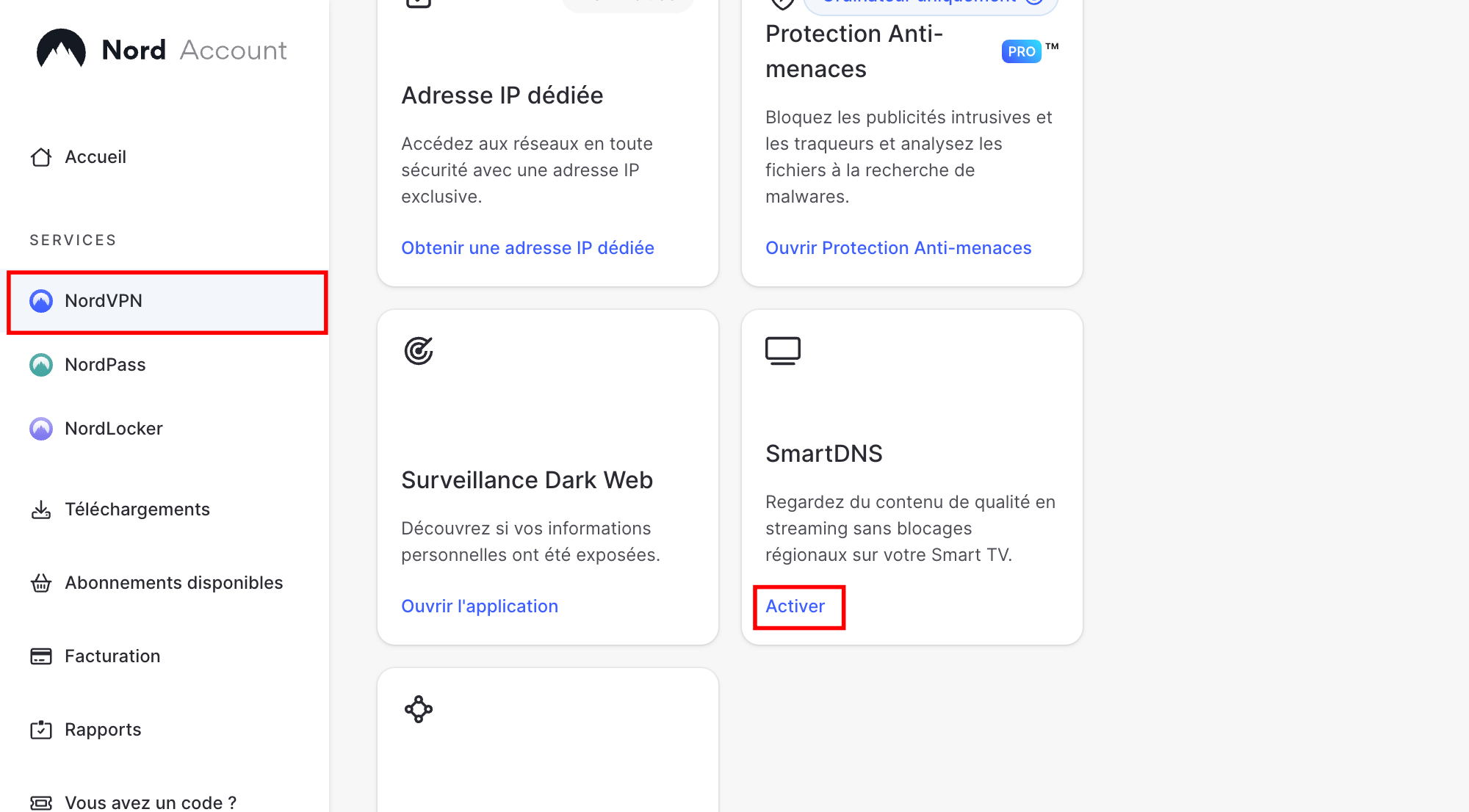Open NordLocker using its circular icon

(41, 428)
